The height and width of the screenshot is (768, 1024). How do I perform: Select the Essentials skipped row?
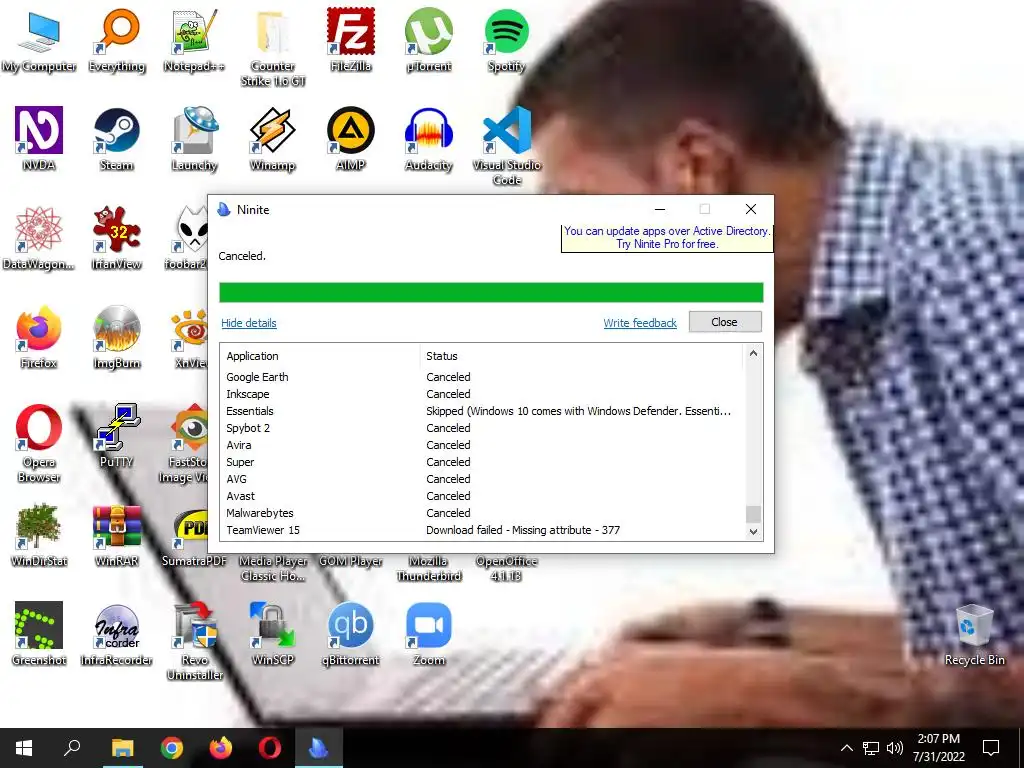pyautogui.click(x=482, y=411)
